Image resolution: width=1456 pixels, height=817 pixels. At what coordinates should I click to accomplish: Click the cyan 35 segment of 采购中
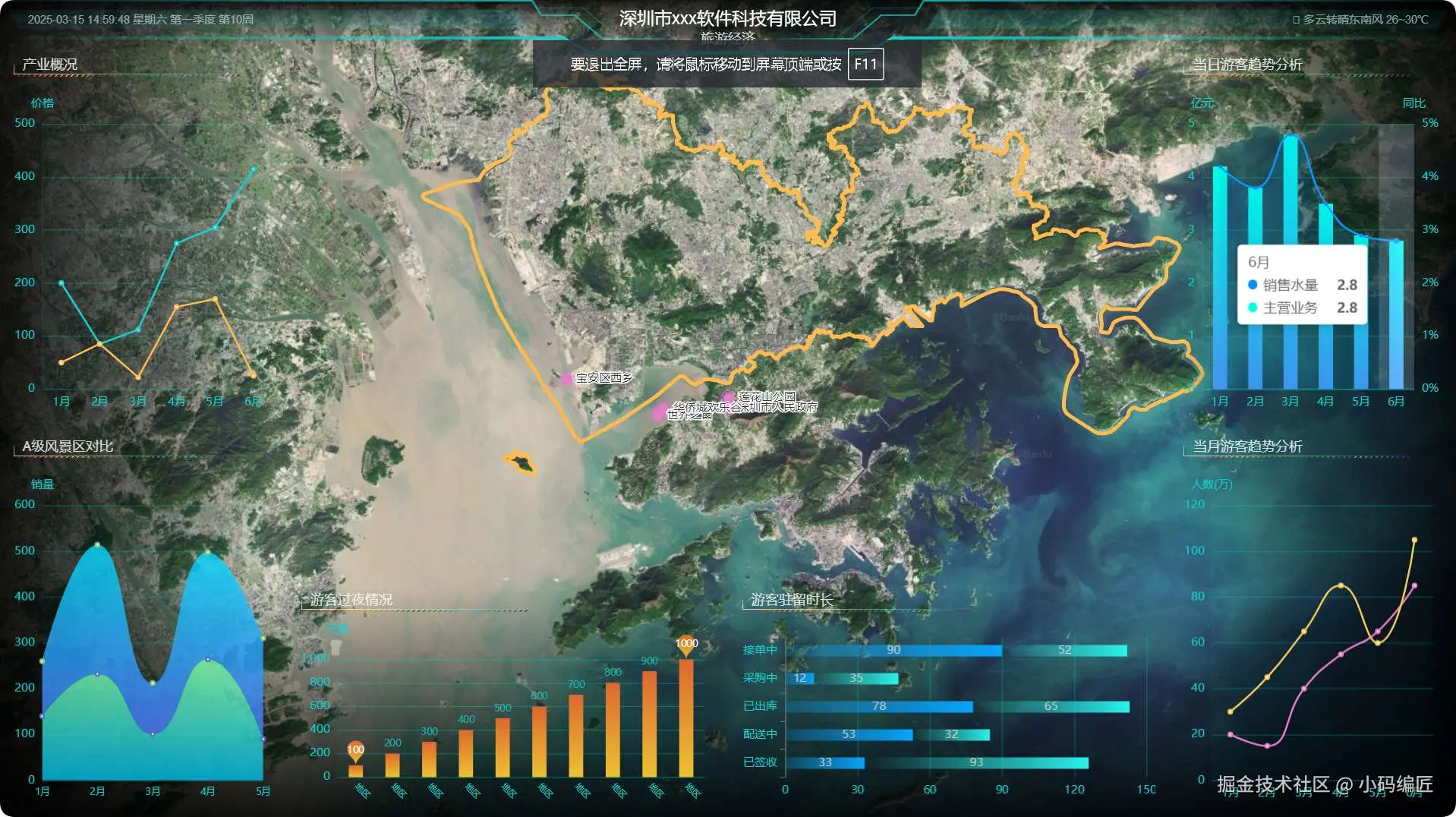856,679
